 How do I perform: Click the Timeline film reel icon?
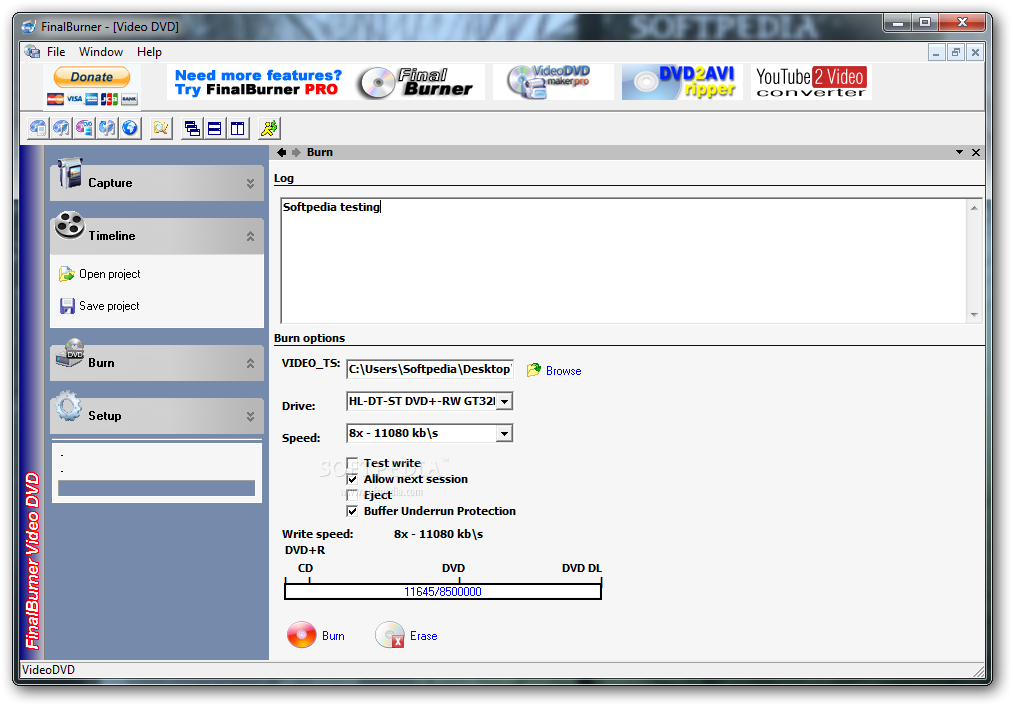[69, 225]
